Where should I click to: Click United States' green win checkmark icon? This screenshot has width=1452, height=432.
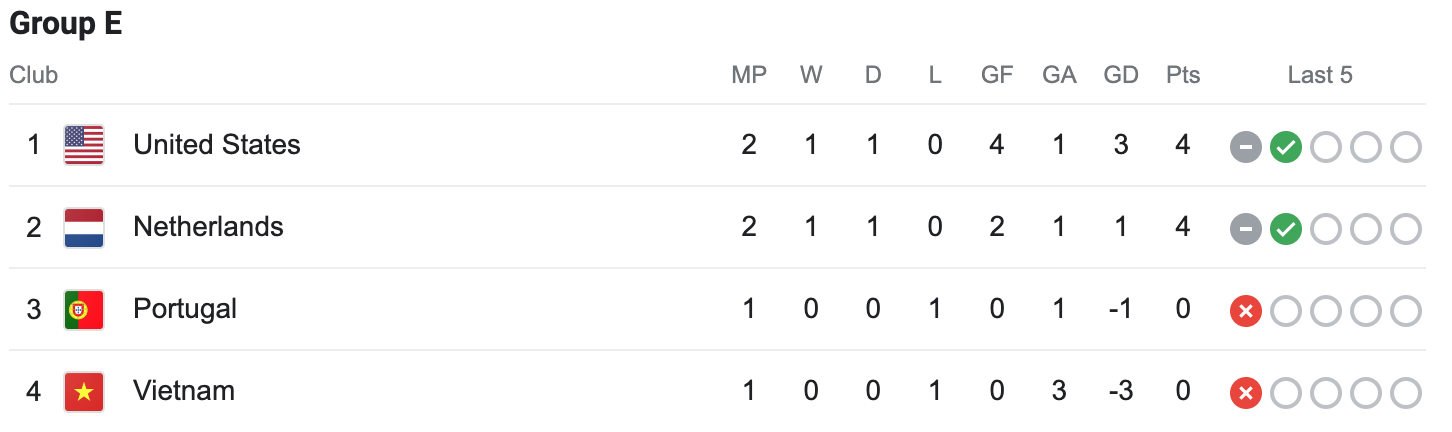pos(1285,147)
